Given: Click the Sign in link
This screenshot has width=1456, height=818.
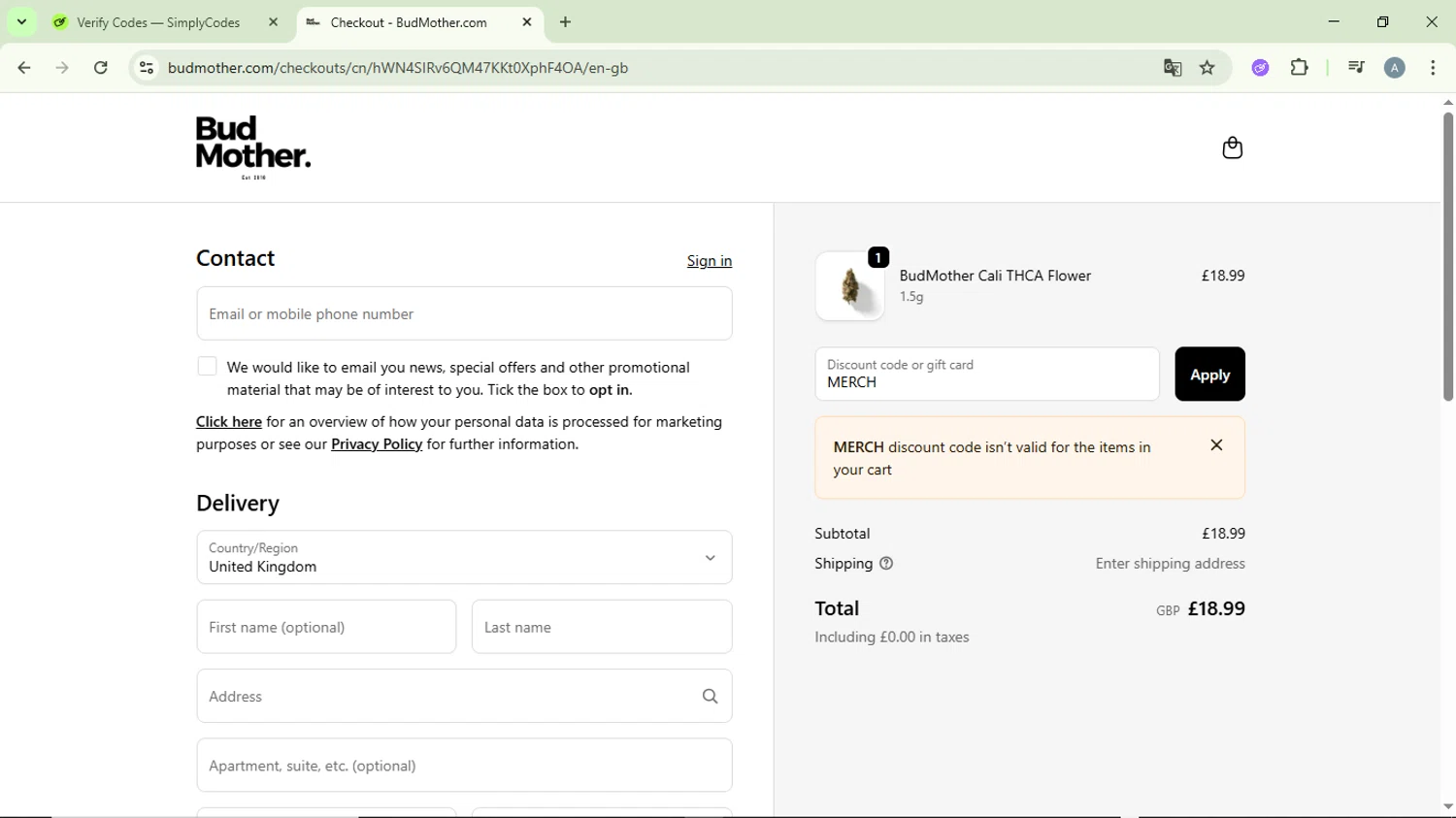Looking at the screenshot, I should [x=710, y=261].
